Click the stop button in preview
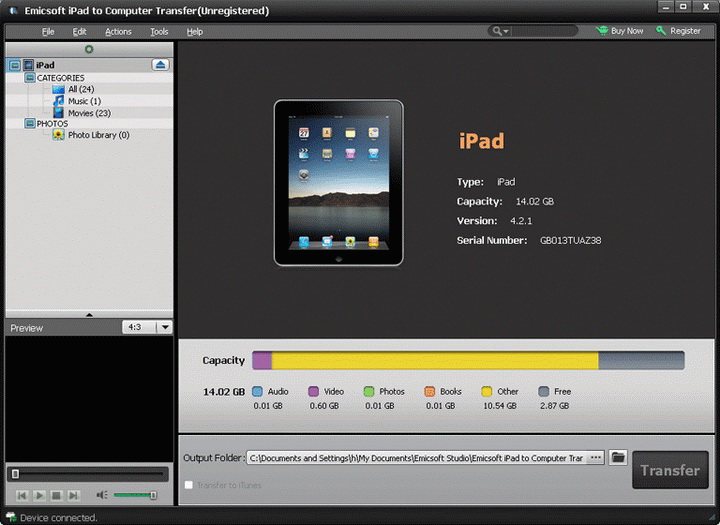 (x=56, y=495)
